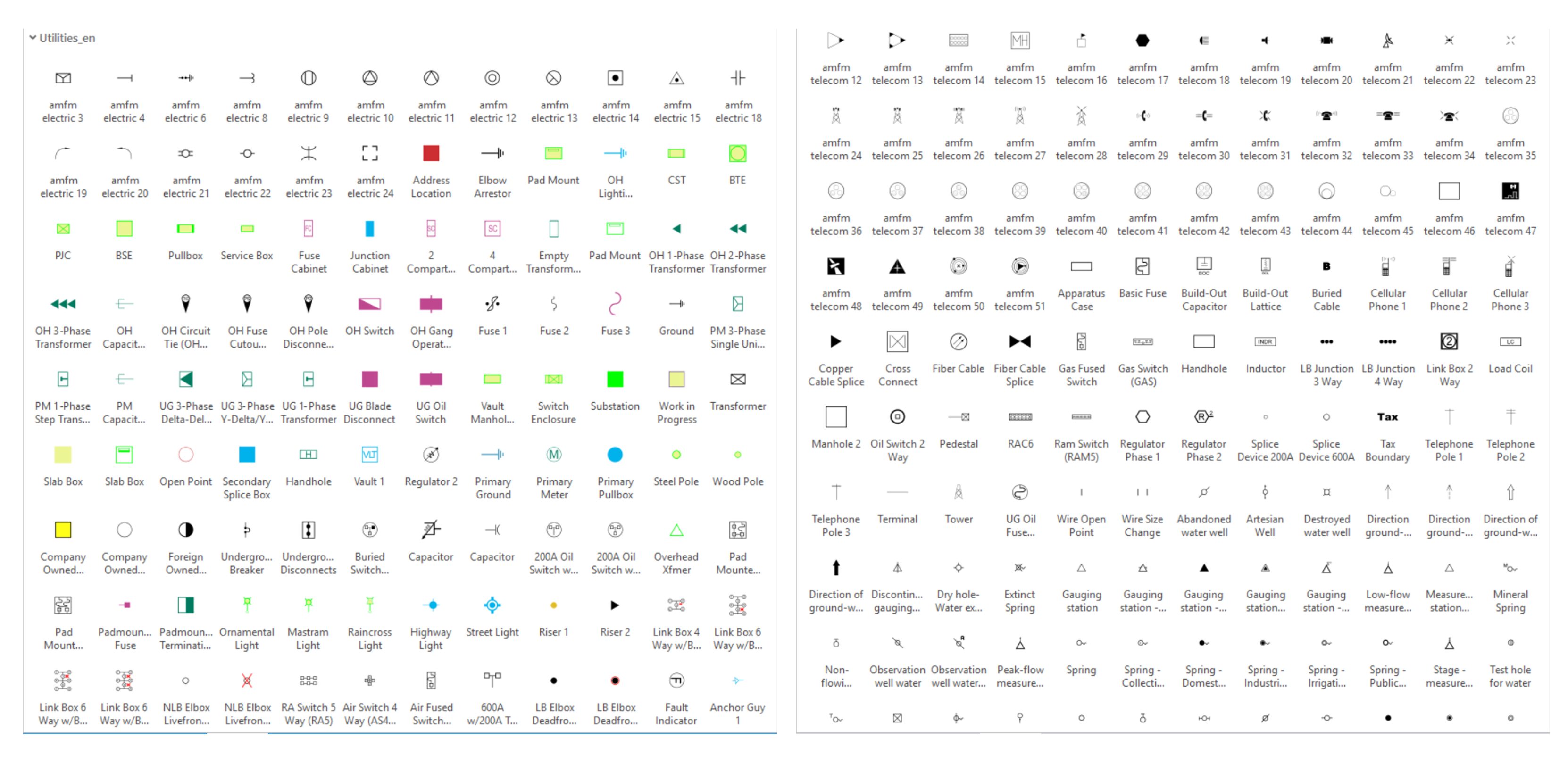Pick the Copper Cable Splice symbol
The height and width of the screenshot is (763, 1568).
(836, 342)
